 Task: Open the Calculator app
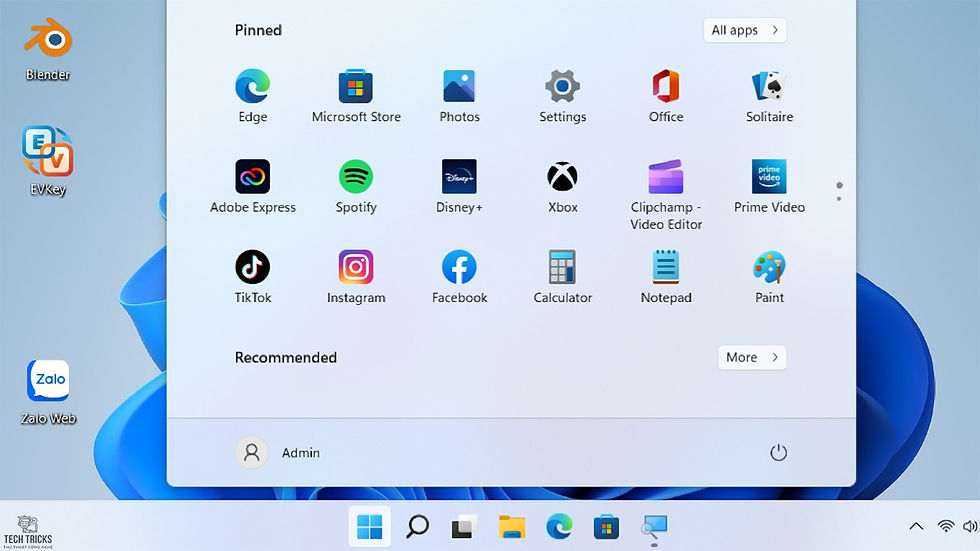(x=562, y=277)
